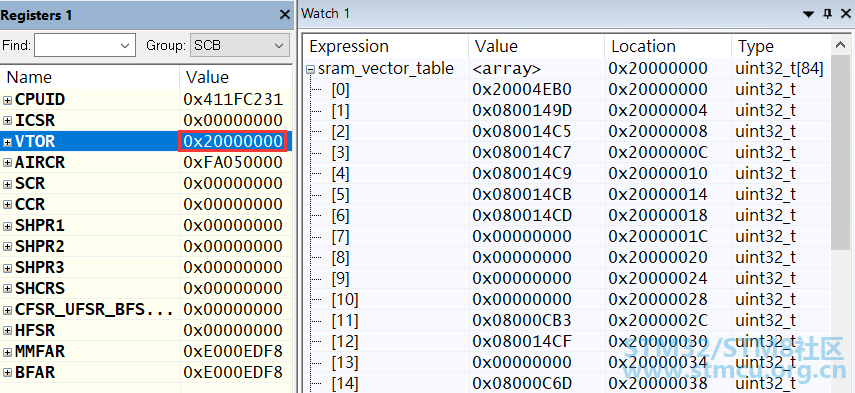Expand the BFAR register
Screen dimensions: 855x393
[x=8, y=373]
